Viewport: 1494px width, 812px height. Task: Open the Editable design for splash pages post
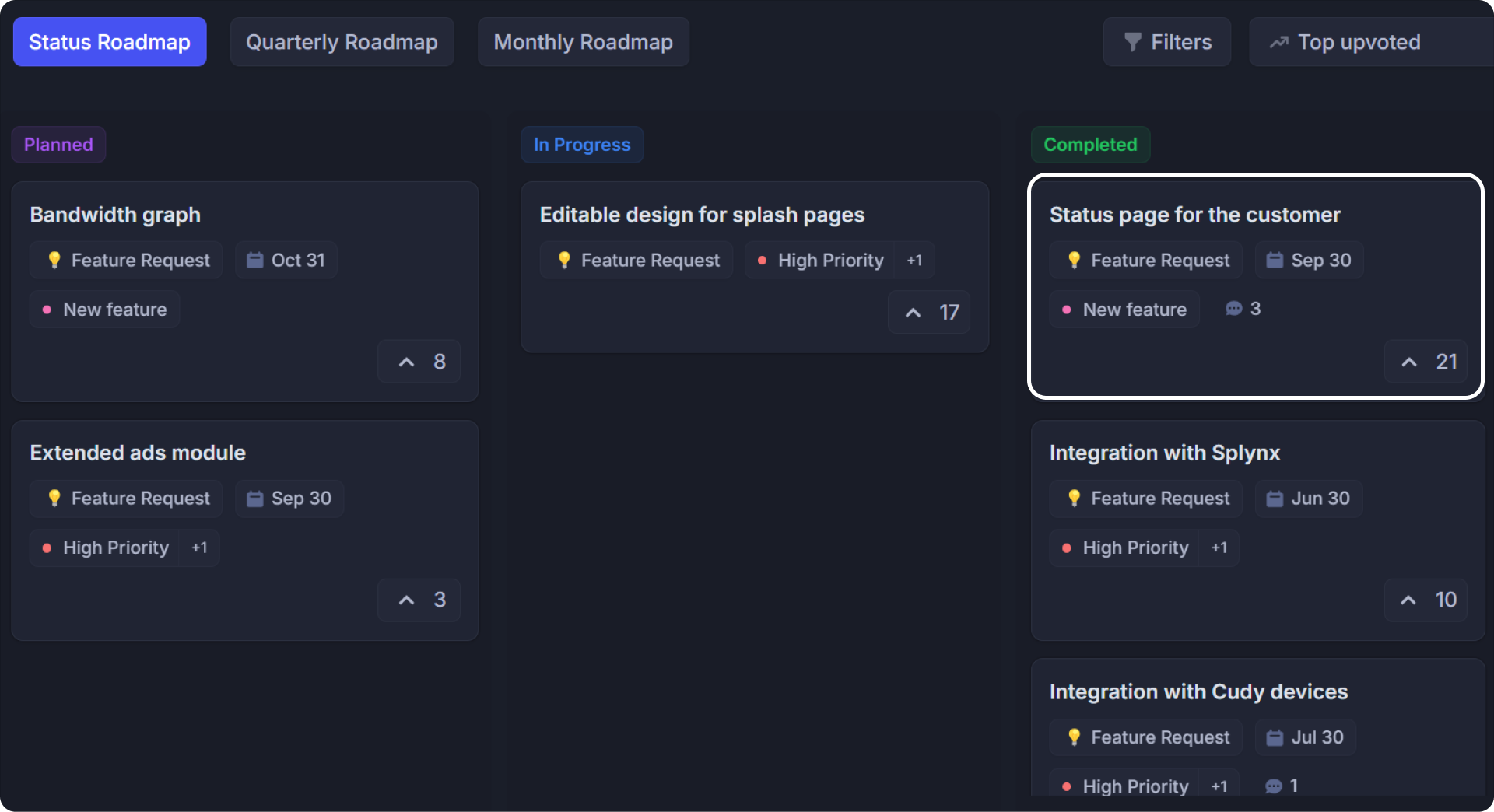coord(702,215)
